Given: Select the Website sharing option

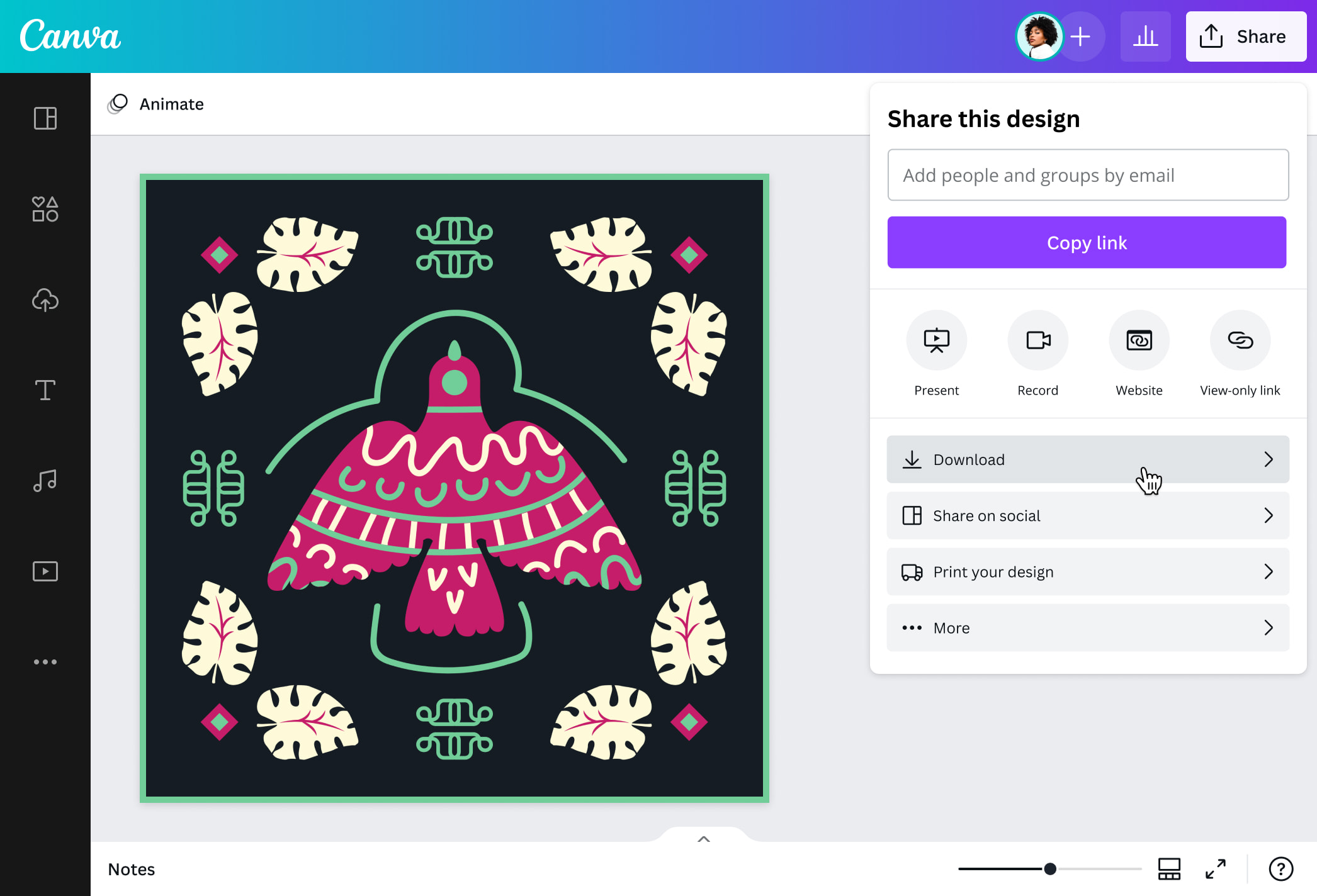Looking at the screenshot, I should coord(1139,340).
